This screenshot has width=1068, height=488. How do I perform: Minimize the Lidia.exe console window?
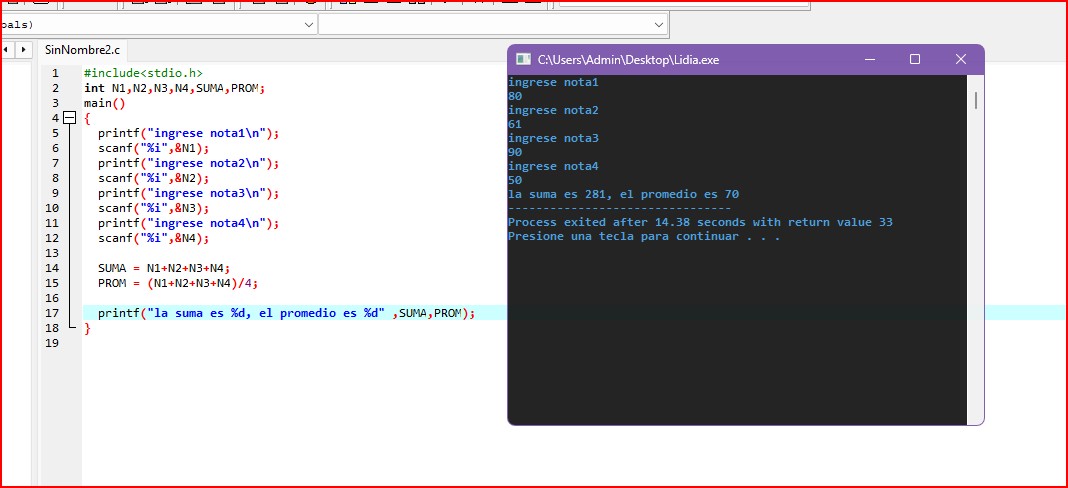pos(868,60)
